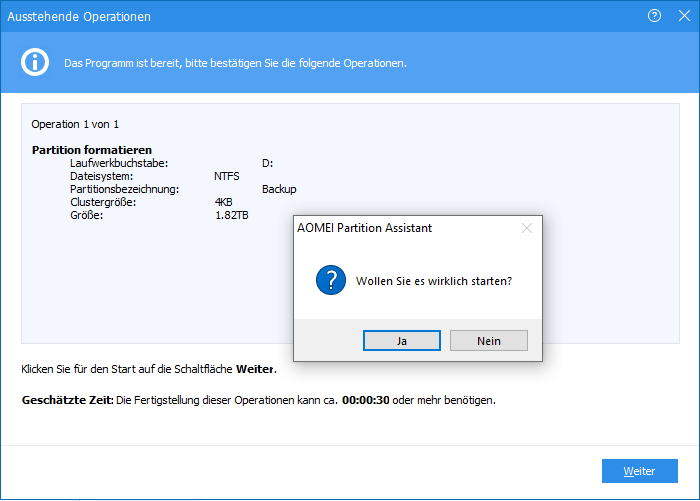Click the info icon in blue banner
The image size is (700, 501).
click(x=36, y=62)
